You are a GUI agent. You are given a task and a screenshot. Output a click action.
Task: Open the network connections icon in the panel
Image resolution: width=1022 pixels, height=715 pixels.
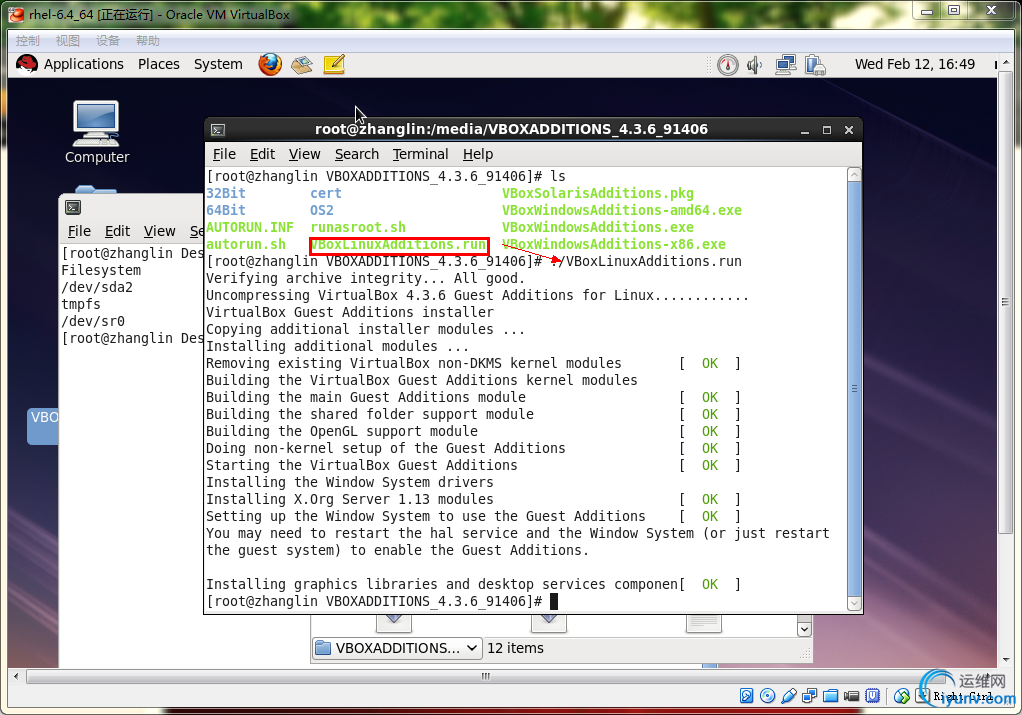[785, 65]
